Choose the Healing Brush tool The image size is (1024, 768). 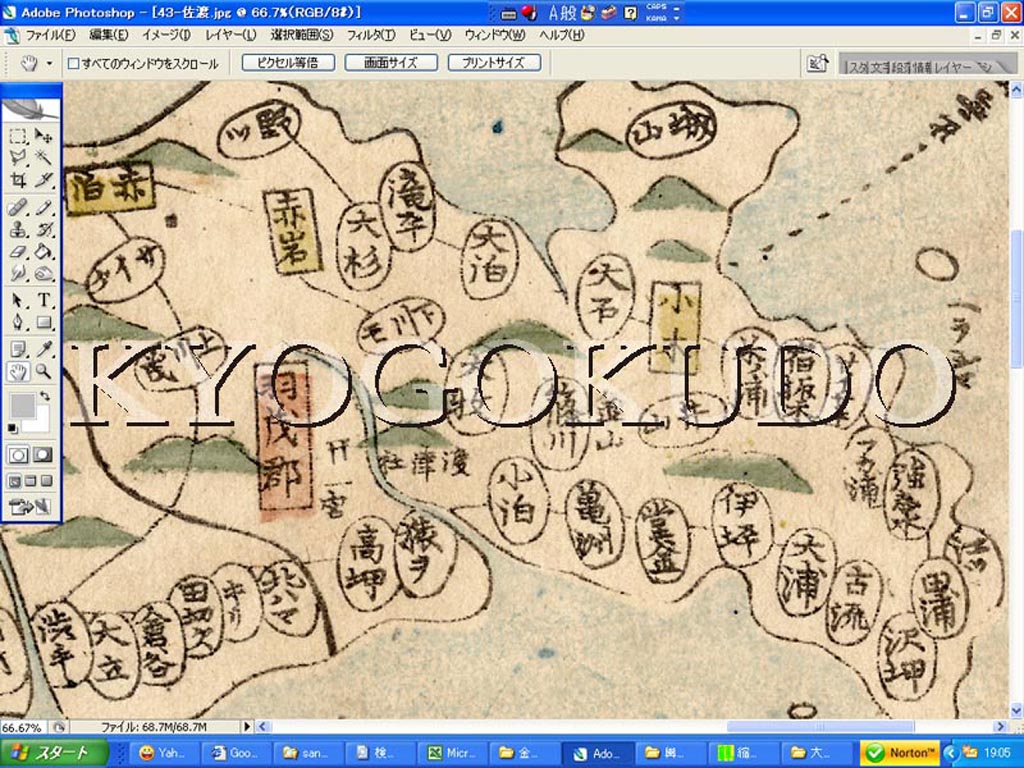pyautogui.click(x=18, y=208)
